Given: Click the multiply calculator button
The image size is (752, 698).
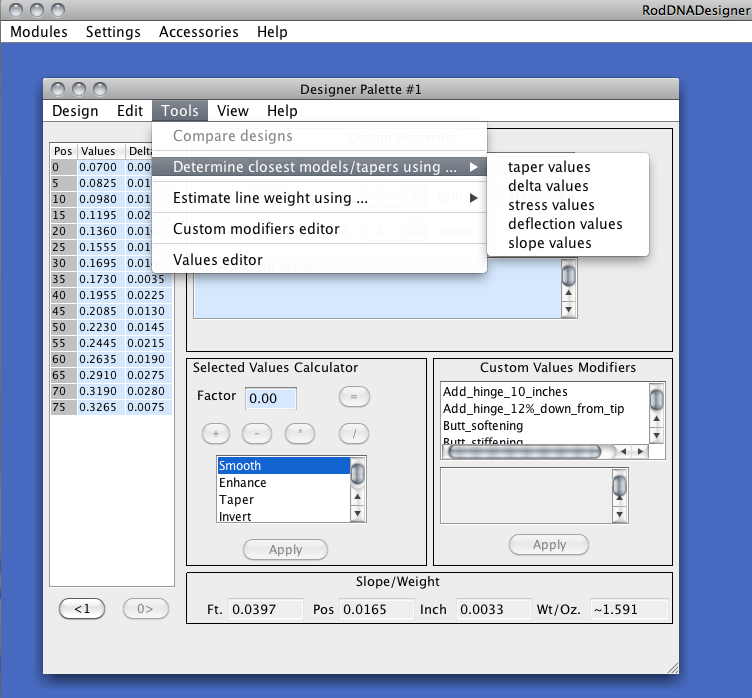Looking at the screenshot, I should click(x=300, y=434).
